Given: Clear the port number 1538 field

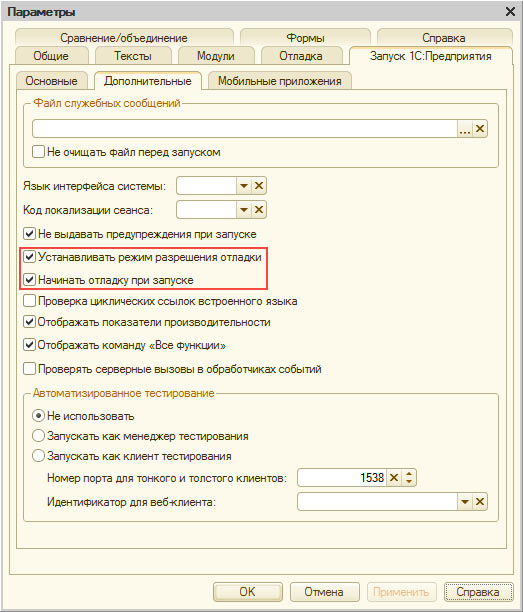Looking at the screenshot, I should (x=394, y=477).
